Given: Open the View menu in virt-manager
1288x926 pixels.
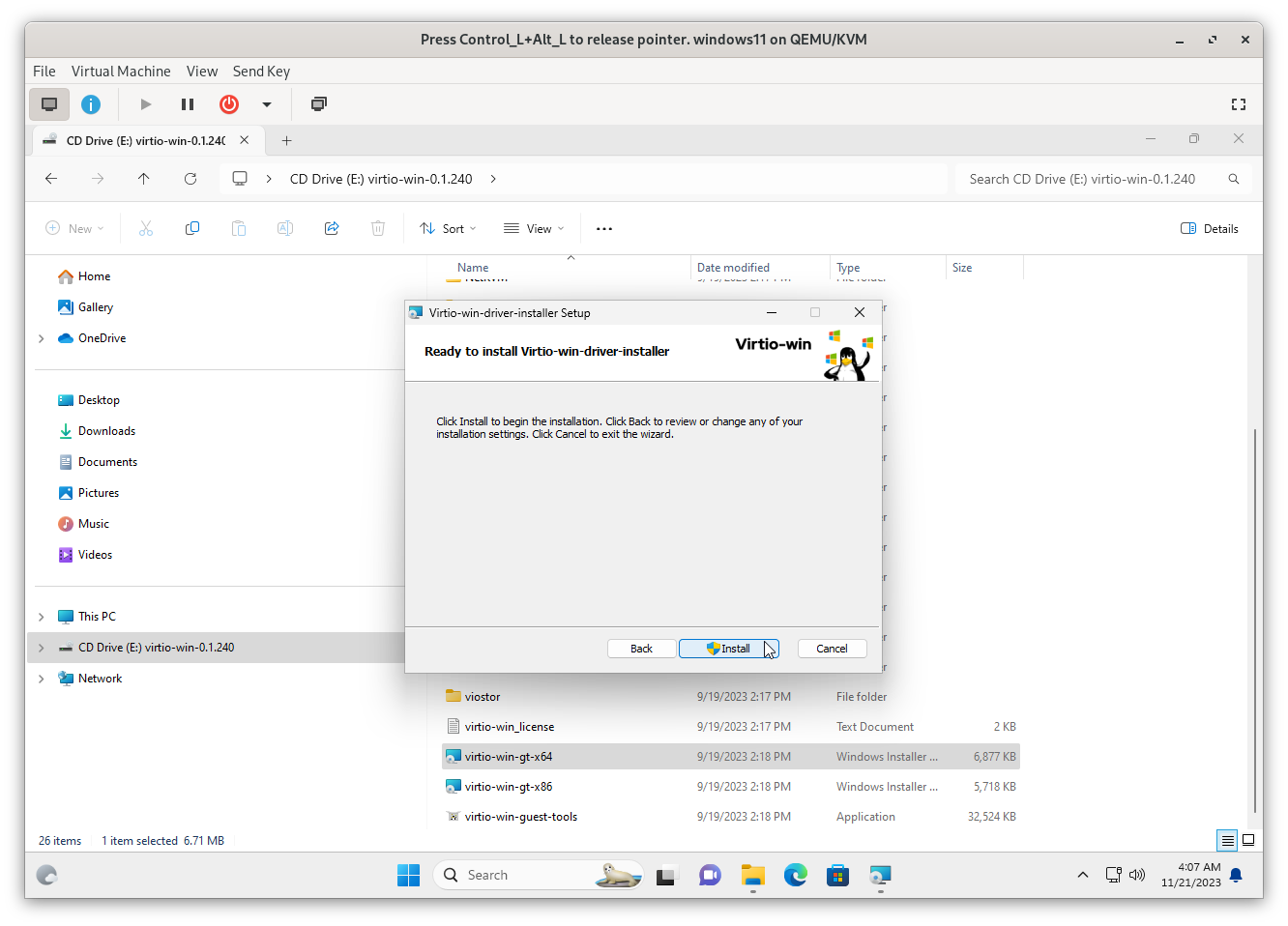Looking at the screenshot, I should point(202,72).
